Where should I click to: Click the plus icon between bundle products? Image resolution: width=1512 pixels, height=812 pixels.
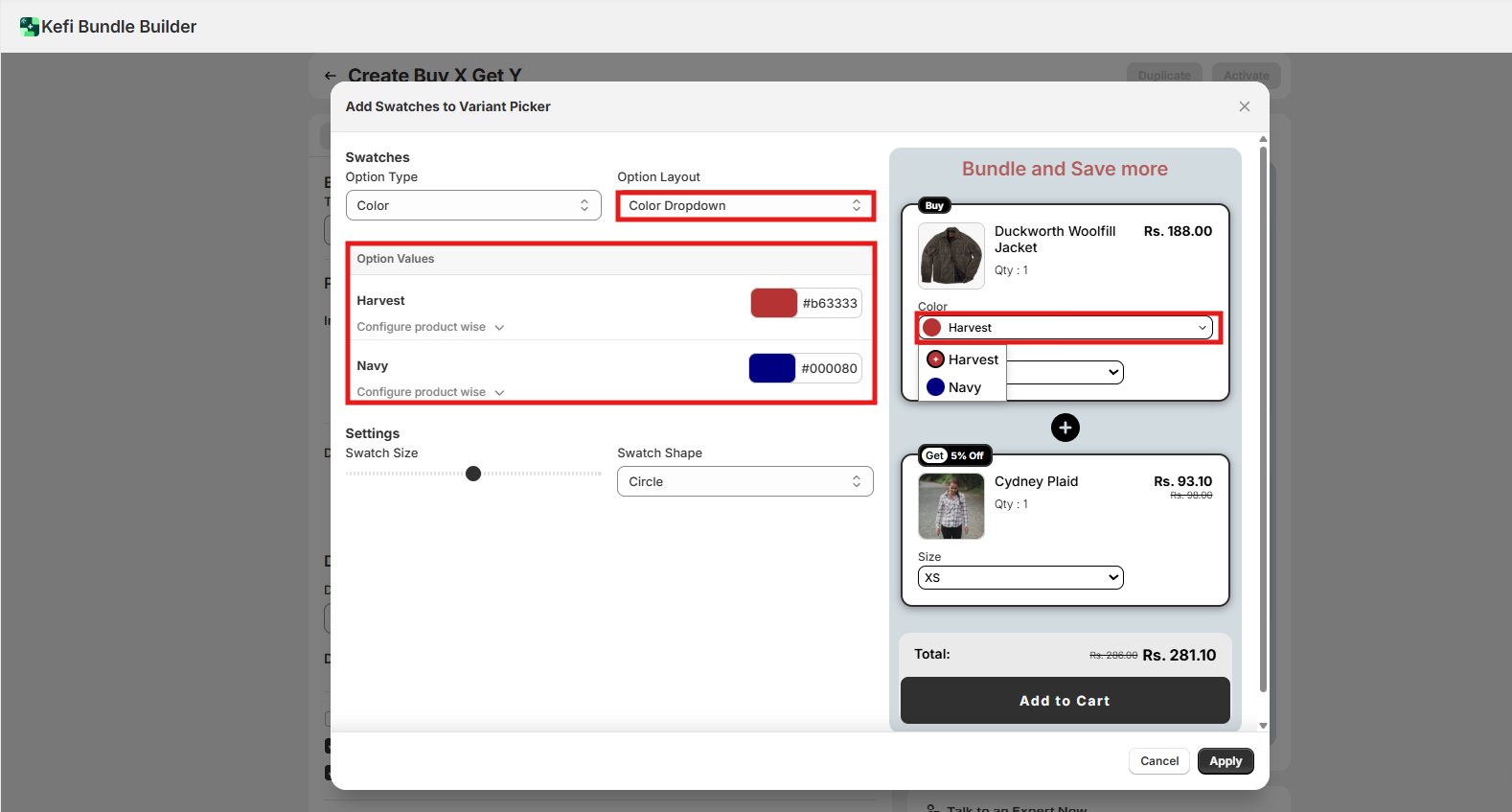point(1065,428)
